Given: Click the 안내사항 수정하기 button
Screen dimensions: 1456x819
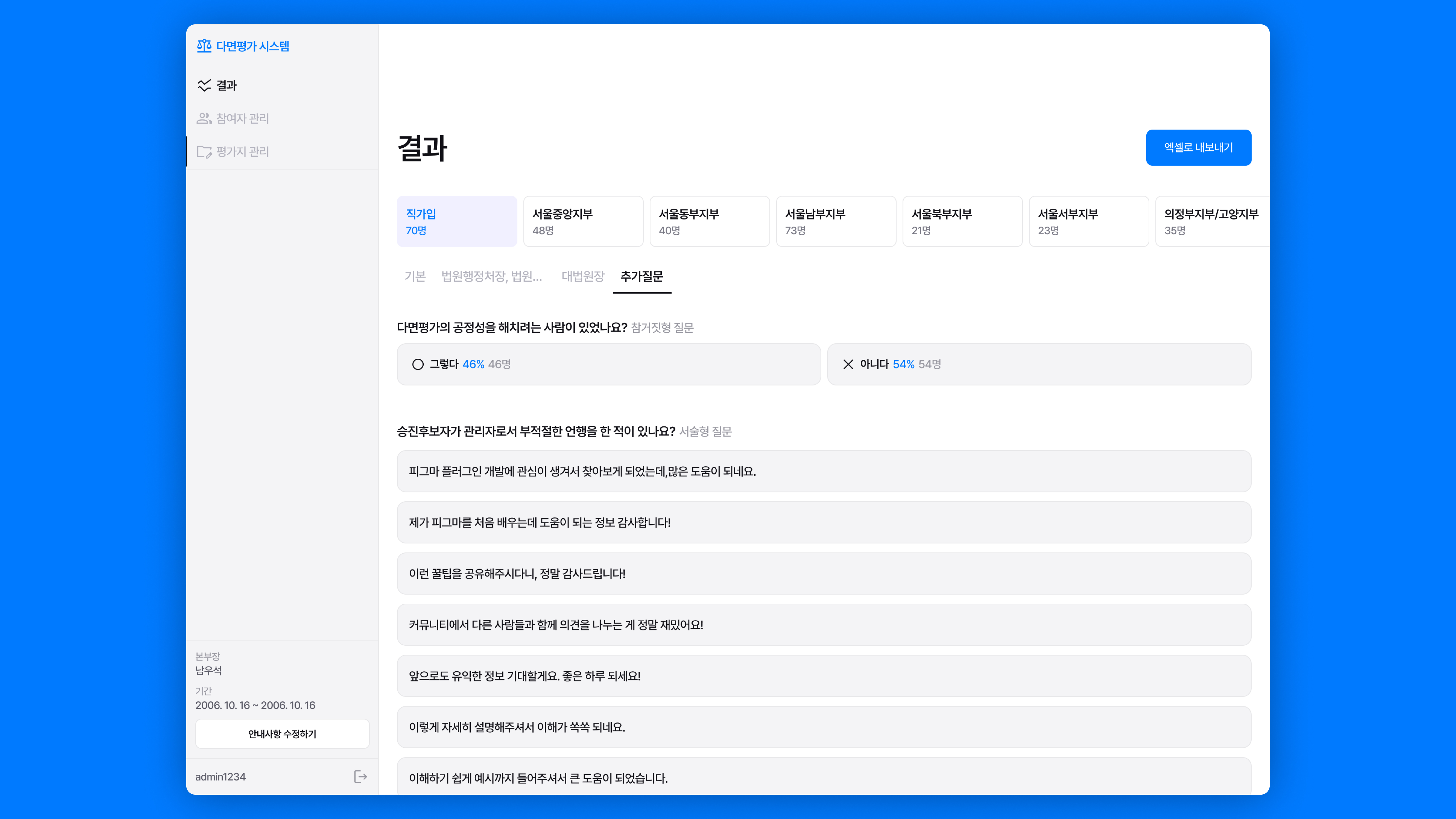Looking at the screenshot, I should [x=282, y=734].
